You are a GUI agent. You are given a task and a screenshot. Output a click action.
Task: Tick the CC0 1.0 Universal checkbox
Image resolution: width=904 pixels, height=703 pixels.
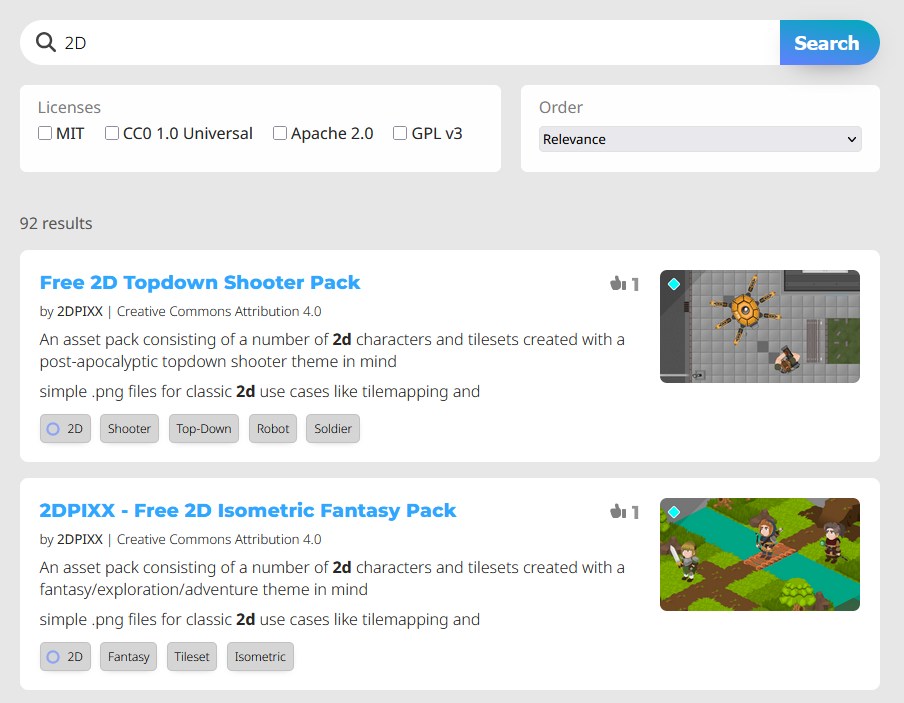[112, 133]
